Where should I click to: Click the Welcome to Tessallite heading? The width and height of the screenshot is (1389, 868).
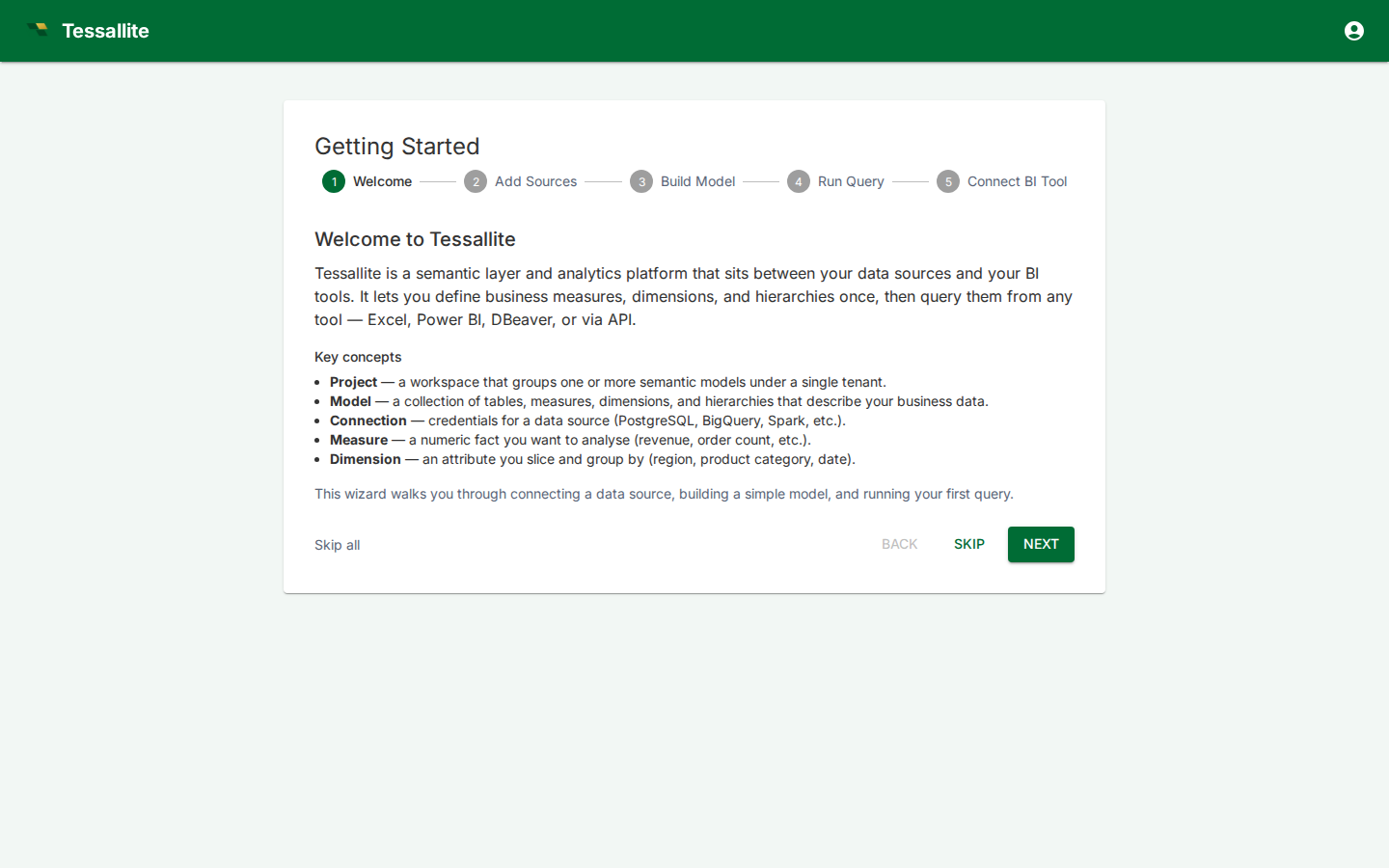pyautogui.click(x=415, y=239)
